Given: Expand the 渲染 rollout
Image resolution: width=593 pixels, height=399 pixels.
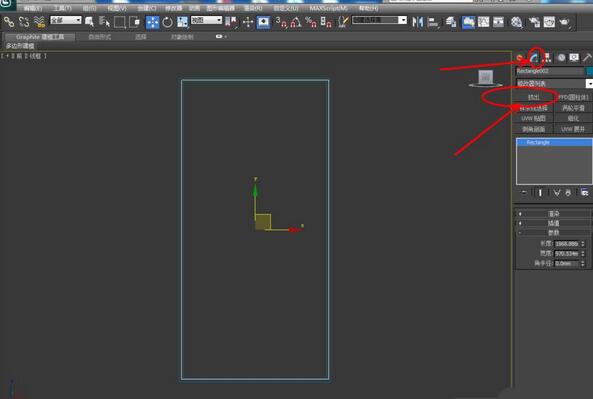Looking at the screenshot, I should (x=554, y=213).
